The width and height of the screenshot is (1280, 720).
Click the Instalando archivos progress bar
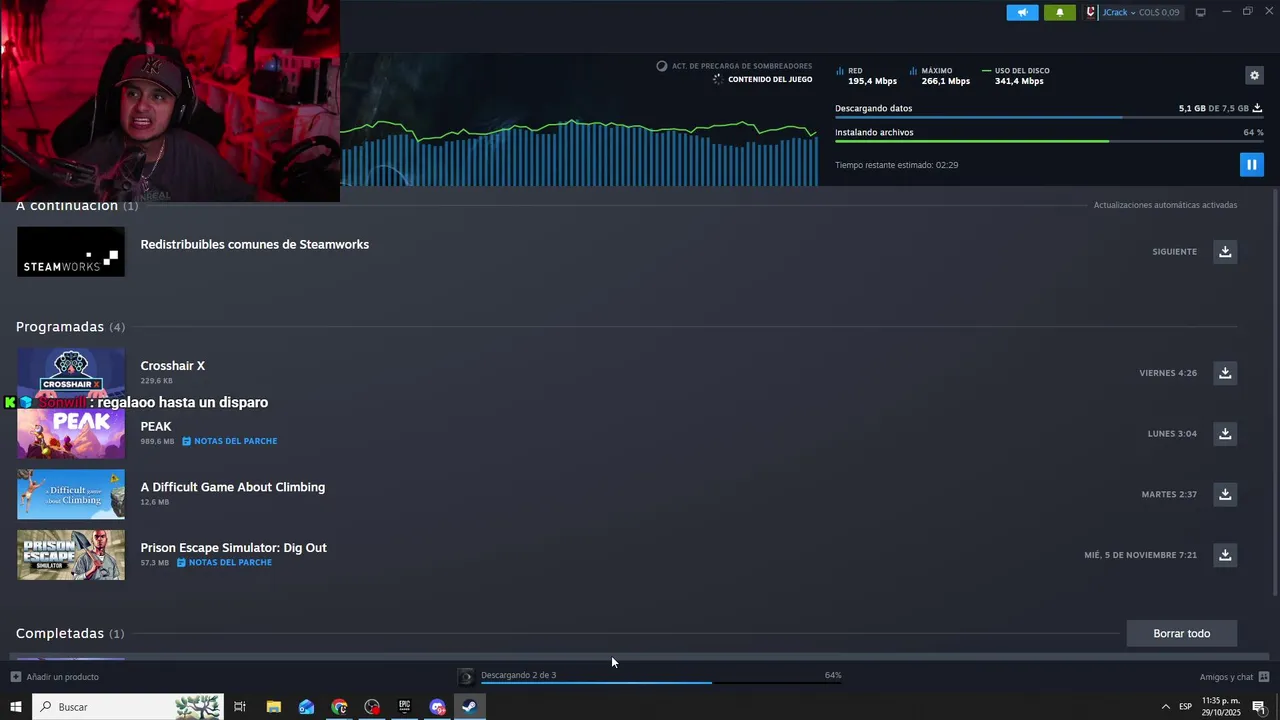[x=1049, y=141]
